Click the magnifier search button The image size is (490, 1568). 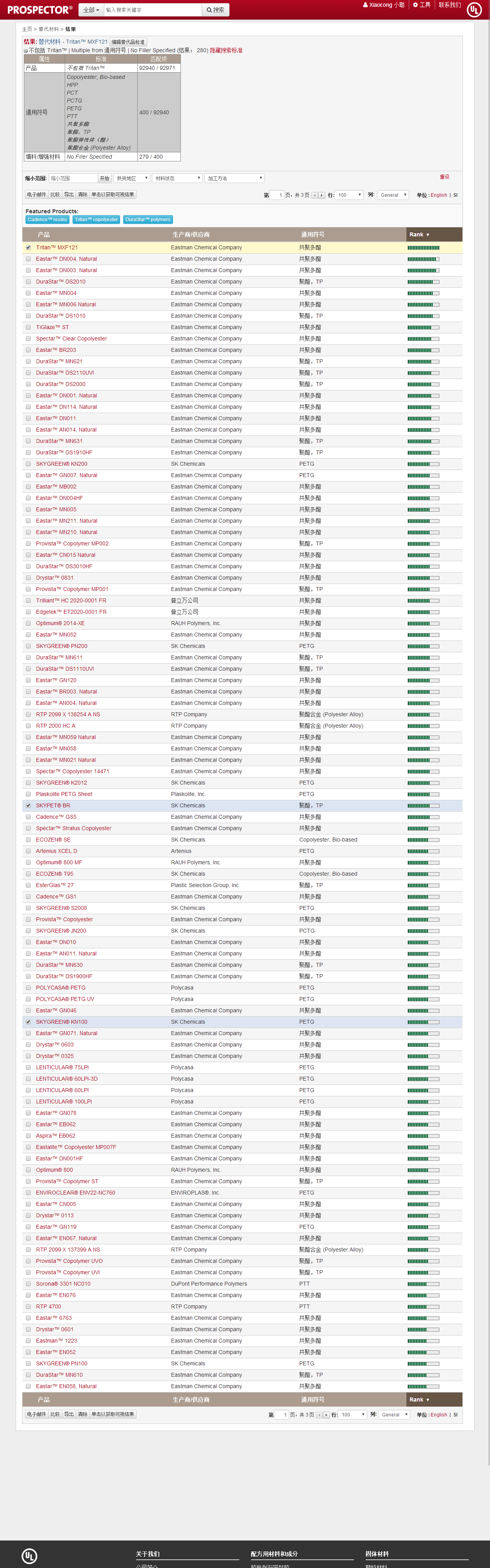click(215, 10)
